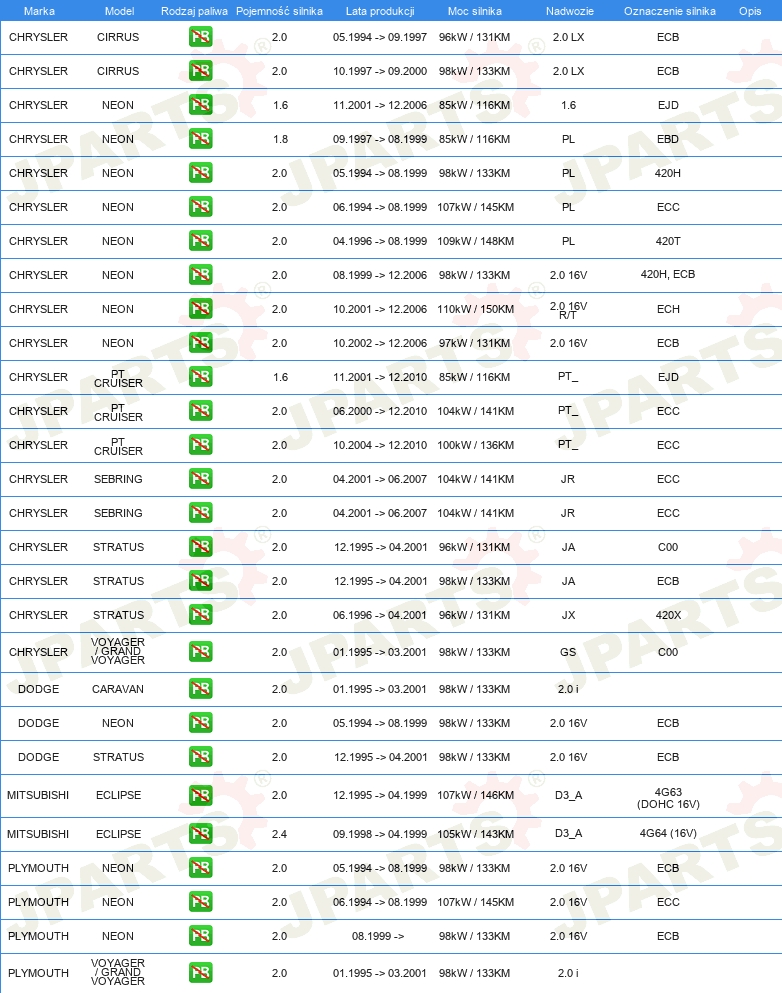Click production years '10.2002 -> 12.2006'
Image resolution: width=782 pixels, height=993 pixels.
(380, 343)
